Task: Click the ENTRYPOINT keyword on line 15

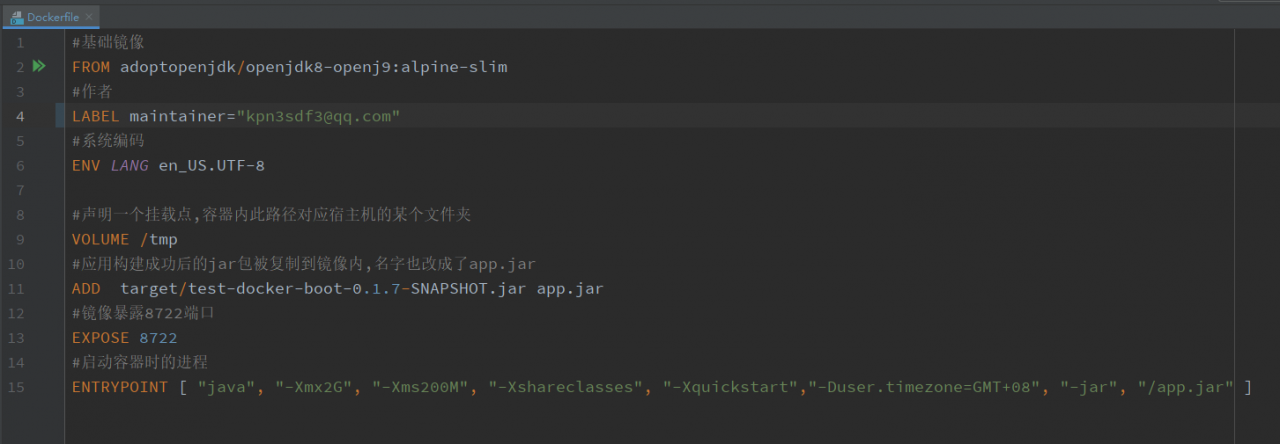Action: [x=120, y=387]
